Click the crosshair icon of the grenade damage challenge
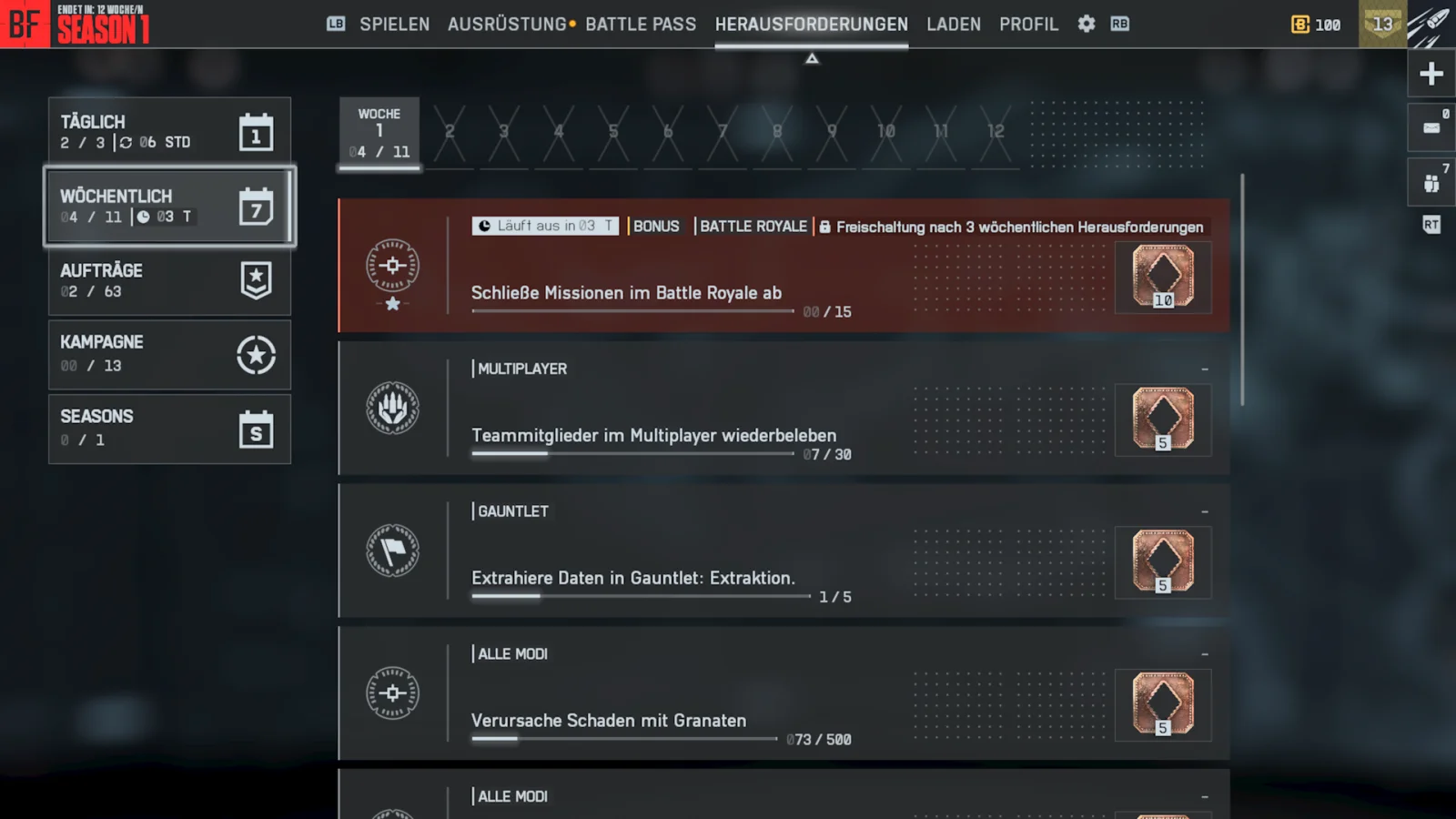Image resolution: width=1456 pixels, height=819 pixels. coord(392,693)
